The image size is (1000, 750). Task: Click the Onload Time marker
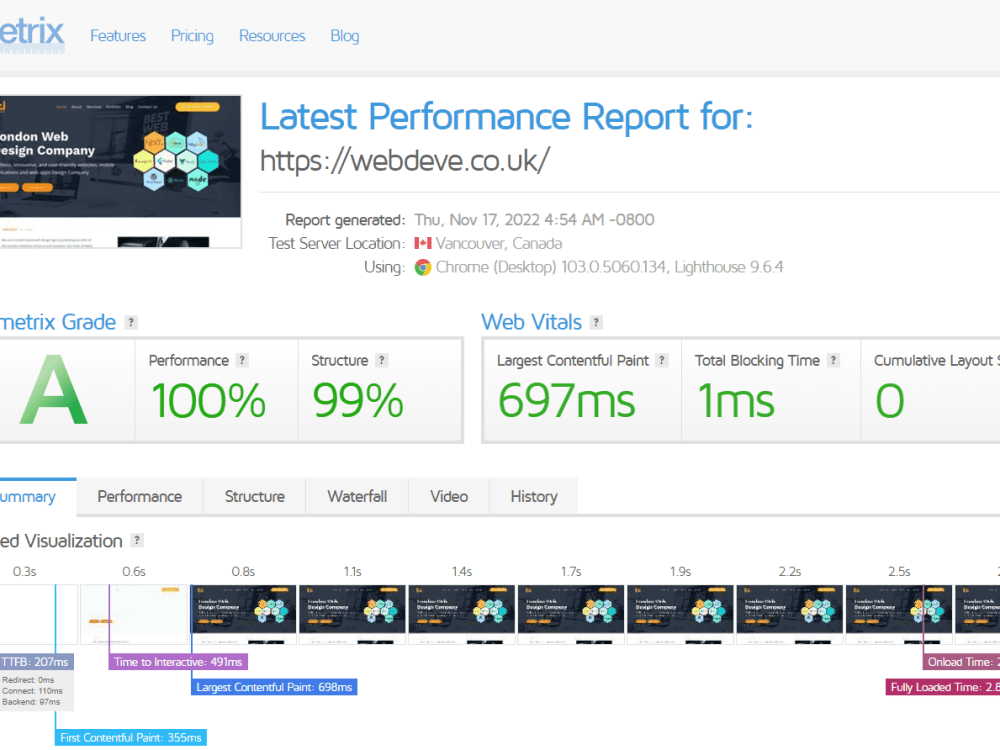click(961, 662)
